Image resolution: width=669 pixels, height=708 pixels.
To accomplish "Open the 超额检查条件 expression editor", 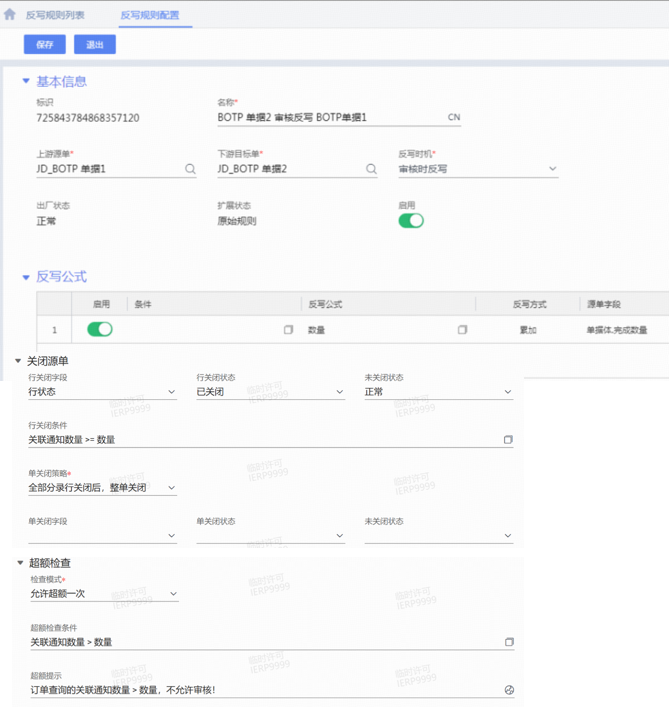I will coord(509,642).
